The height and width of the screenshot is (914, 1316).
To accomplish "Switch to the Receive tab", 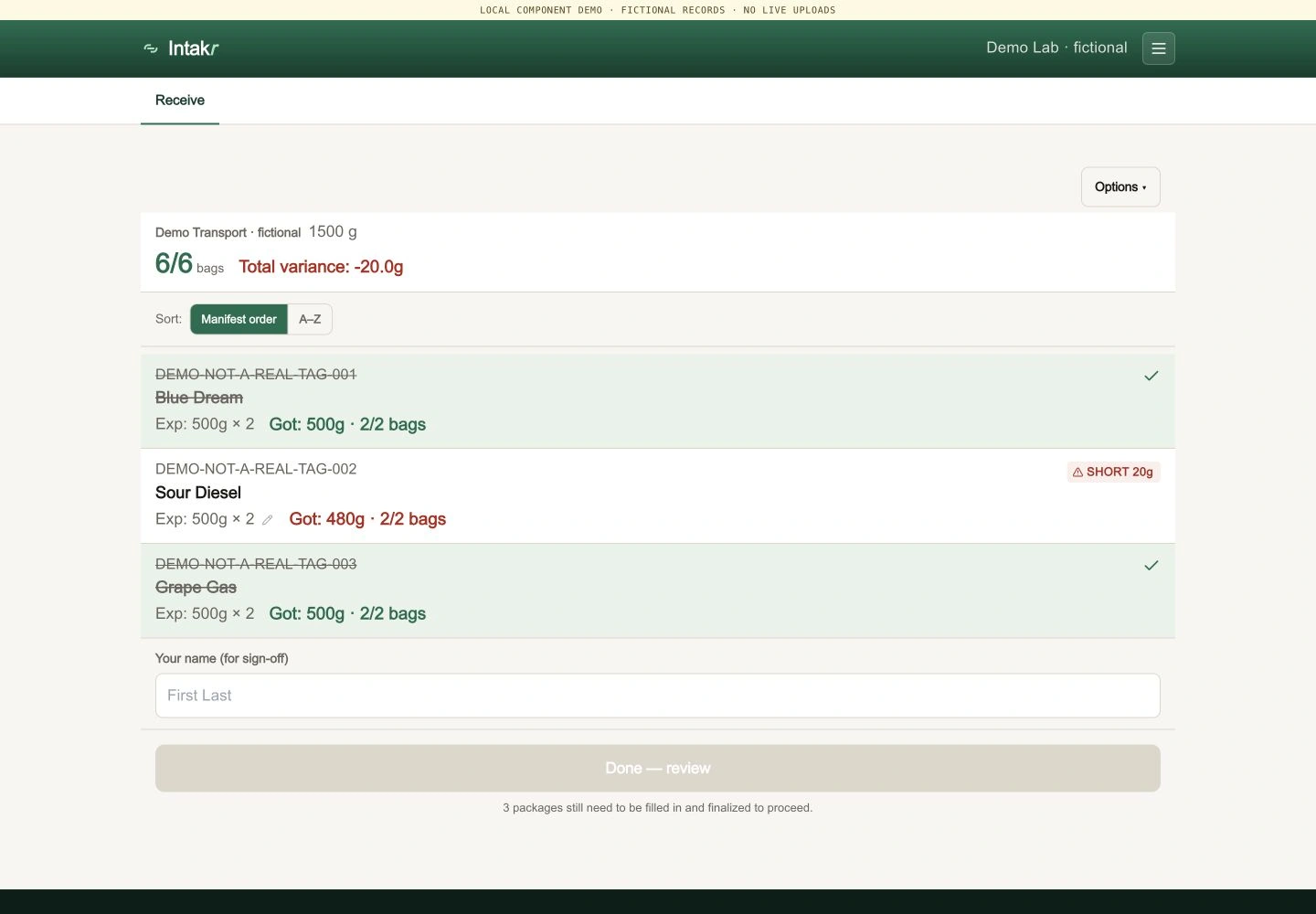I will [x=180, y=101].
